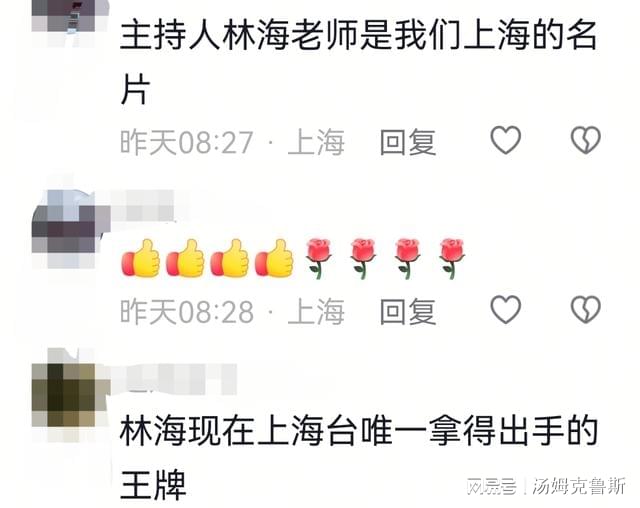Click the 昨天08:27 · 上海 timestamp

pyautogui.click(x=232, y=142)
